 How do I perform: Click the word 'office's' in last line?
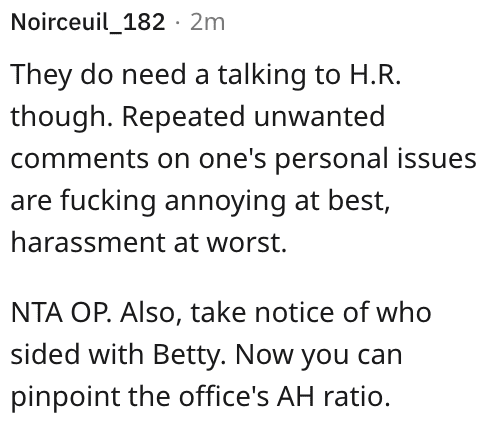coord(224,396)
